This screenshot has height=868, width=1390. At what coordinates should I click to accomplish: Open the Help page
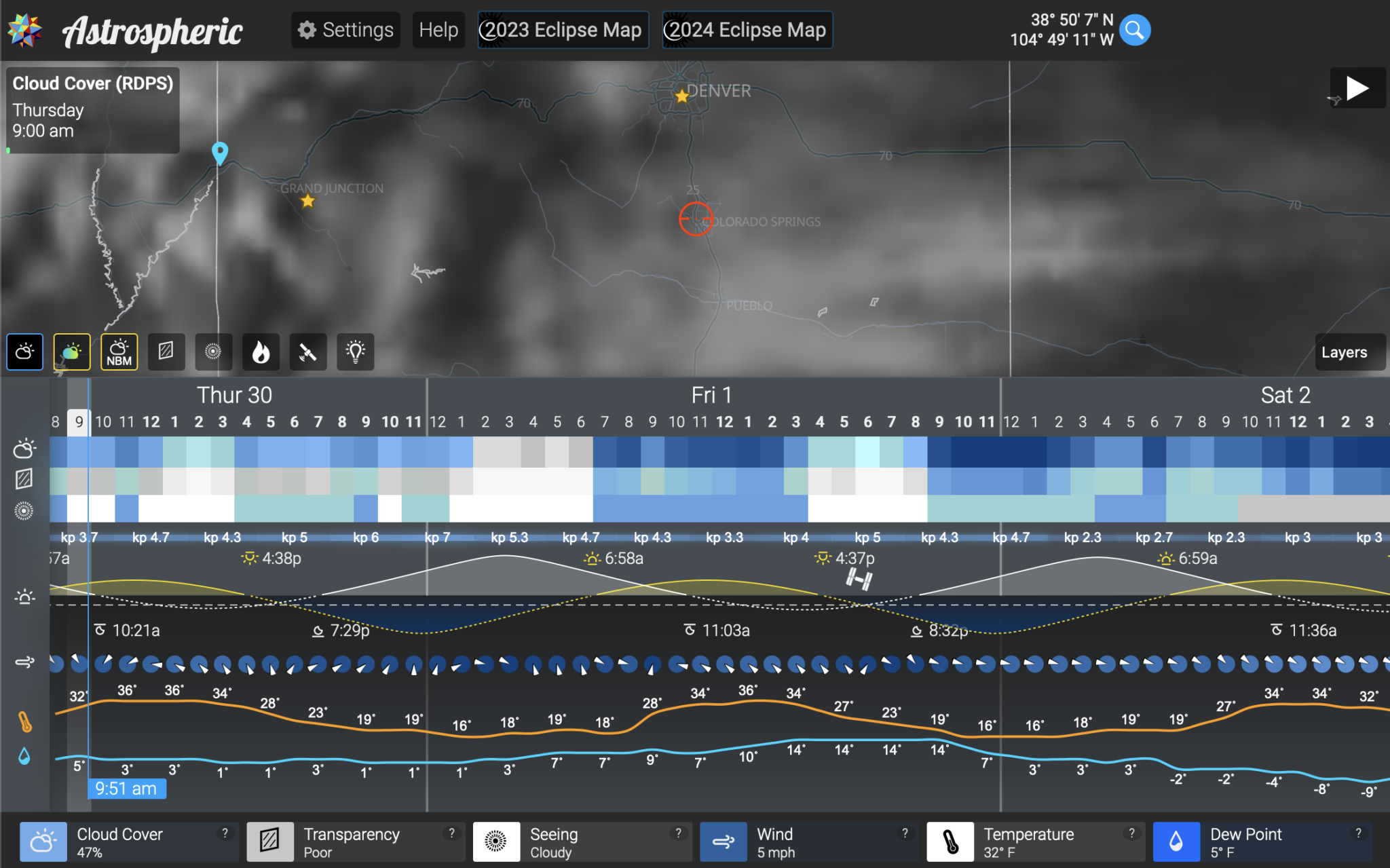pyautogui.click(x=438, y=30)
